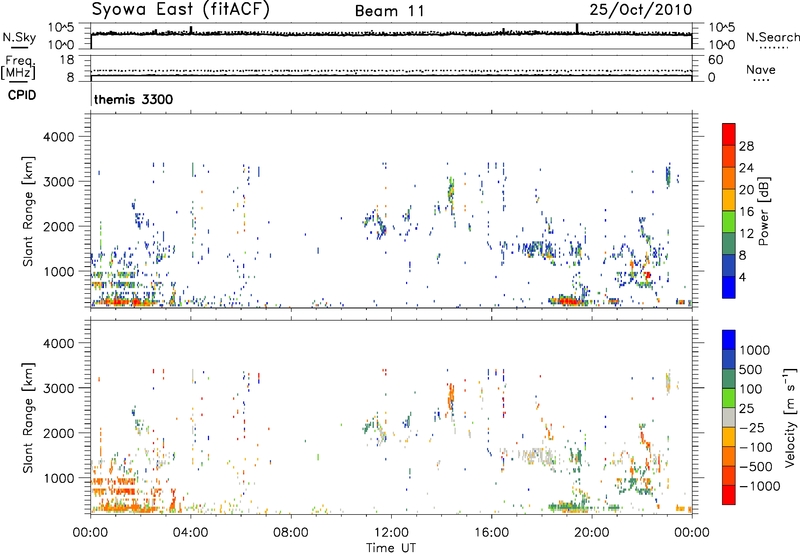Image resolution: width=800 pixels, height=554 pixels.
Task: Click the blue bottom of Power colorbar
Action: tap(729, 287)
